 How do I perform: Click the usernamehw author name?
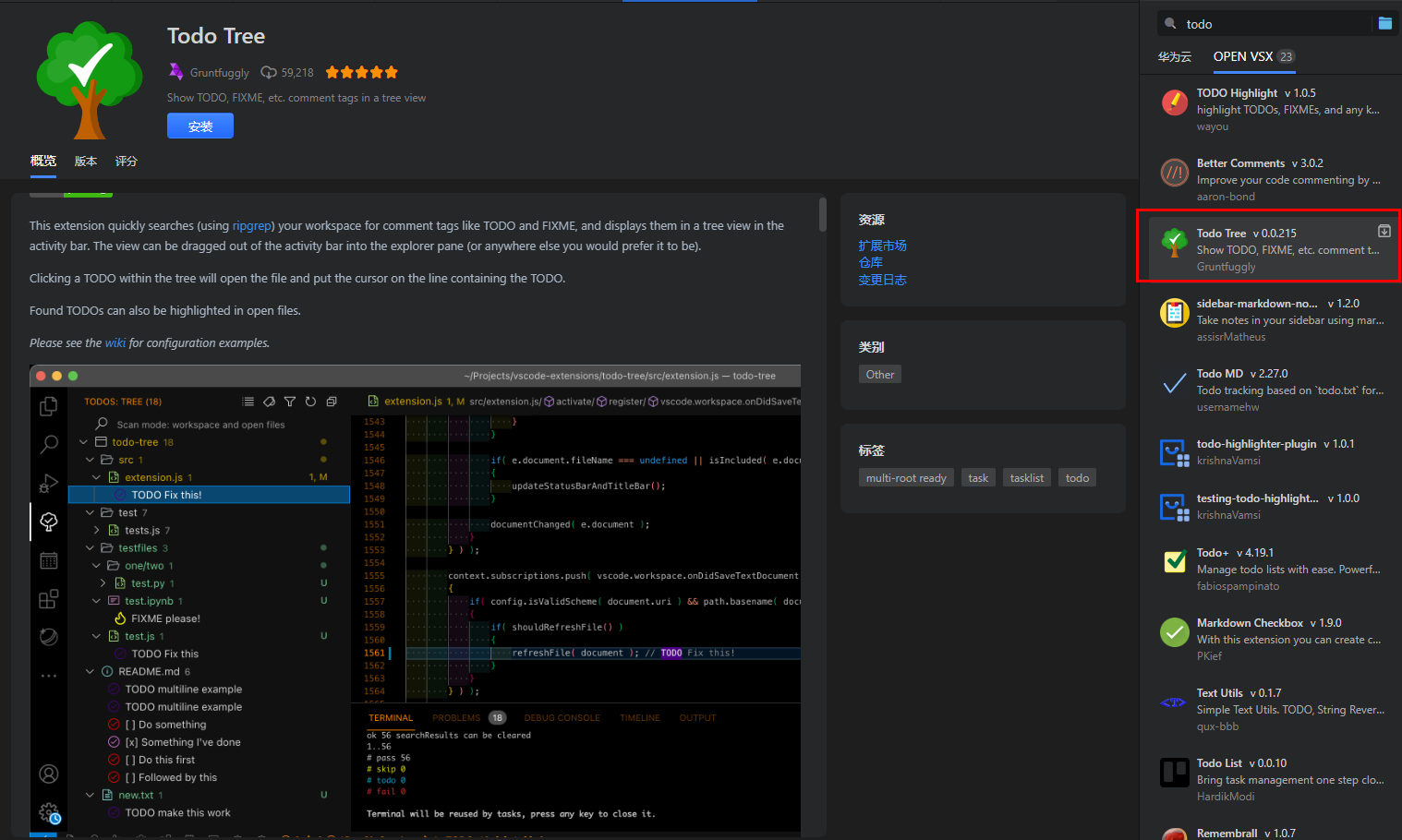pos(1227,407)
